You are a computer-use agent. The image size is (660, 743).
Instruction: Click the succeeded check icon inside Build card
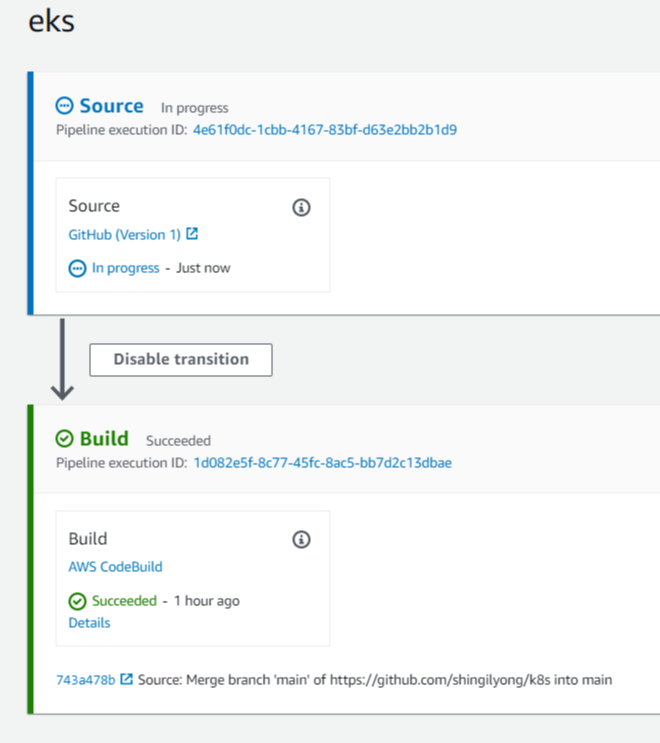tap(77, 601)
